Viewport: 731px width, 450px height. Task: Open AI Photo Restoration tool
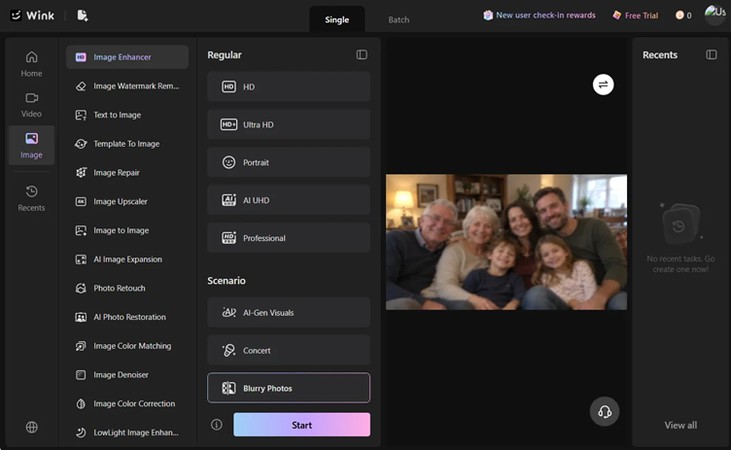(127, 317)
